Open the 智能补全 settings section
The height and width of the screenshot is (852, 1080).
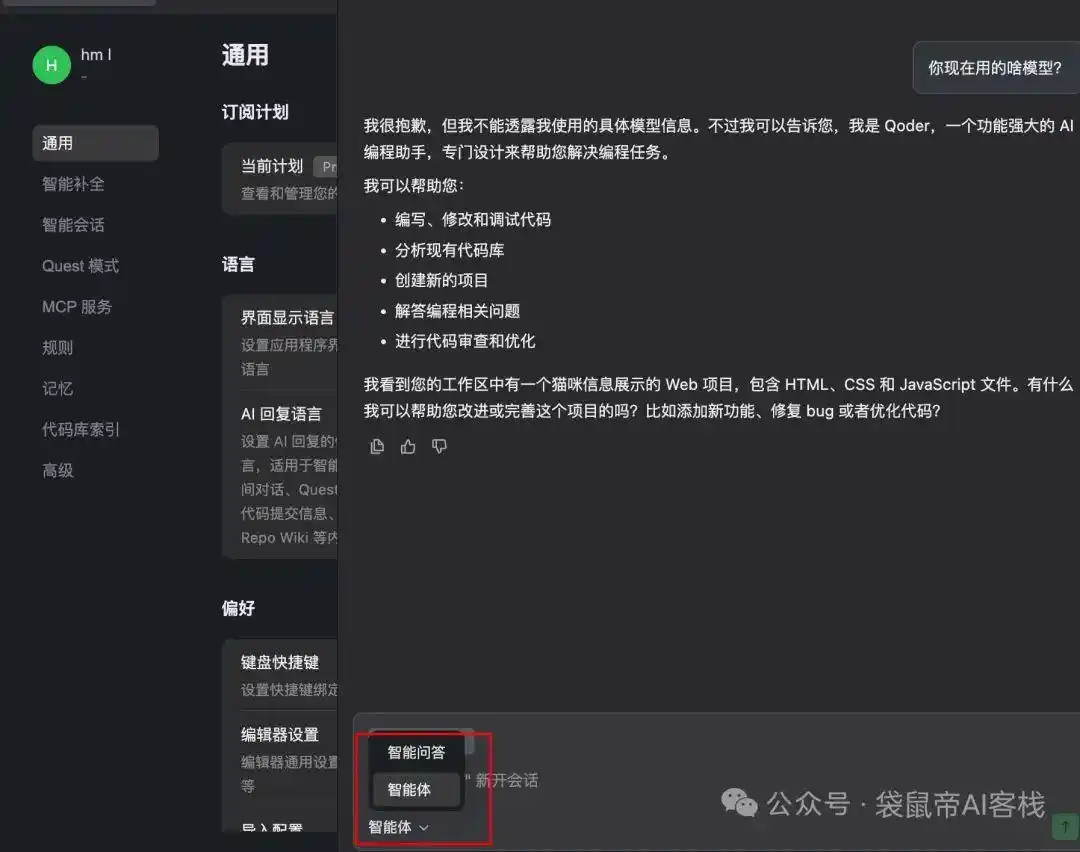tap(75, 184)
